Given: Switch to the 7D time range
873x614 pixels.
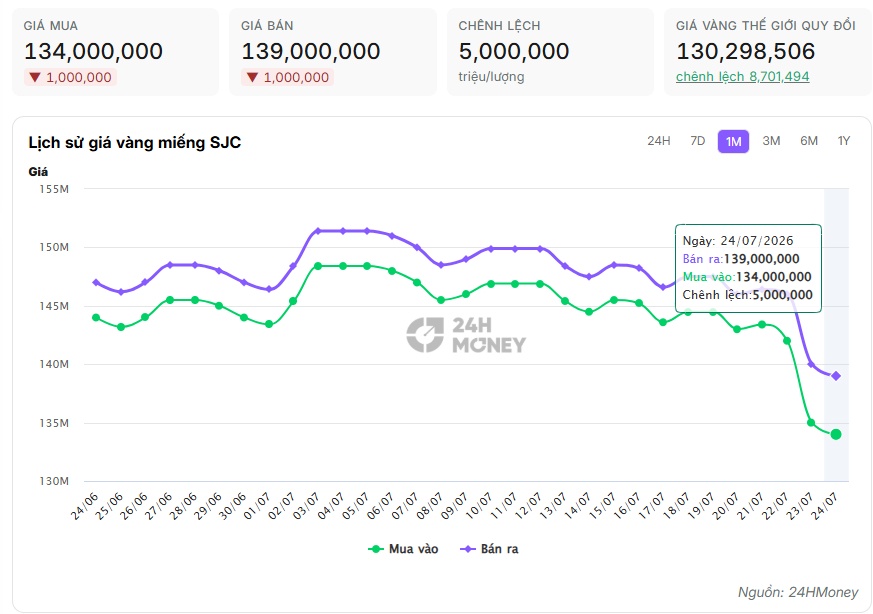Looking at the screenshot, I should (698, 141).
